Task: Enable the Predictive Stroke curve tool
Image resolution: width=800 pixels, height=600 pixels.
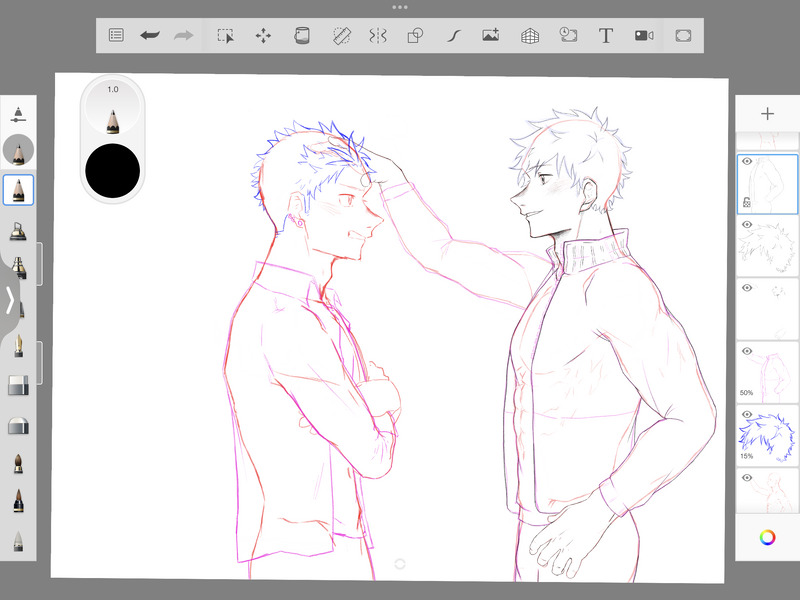Action: (x=454, y=36)
